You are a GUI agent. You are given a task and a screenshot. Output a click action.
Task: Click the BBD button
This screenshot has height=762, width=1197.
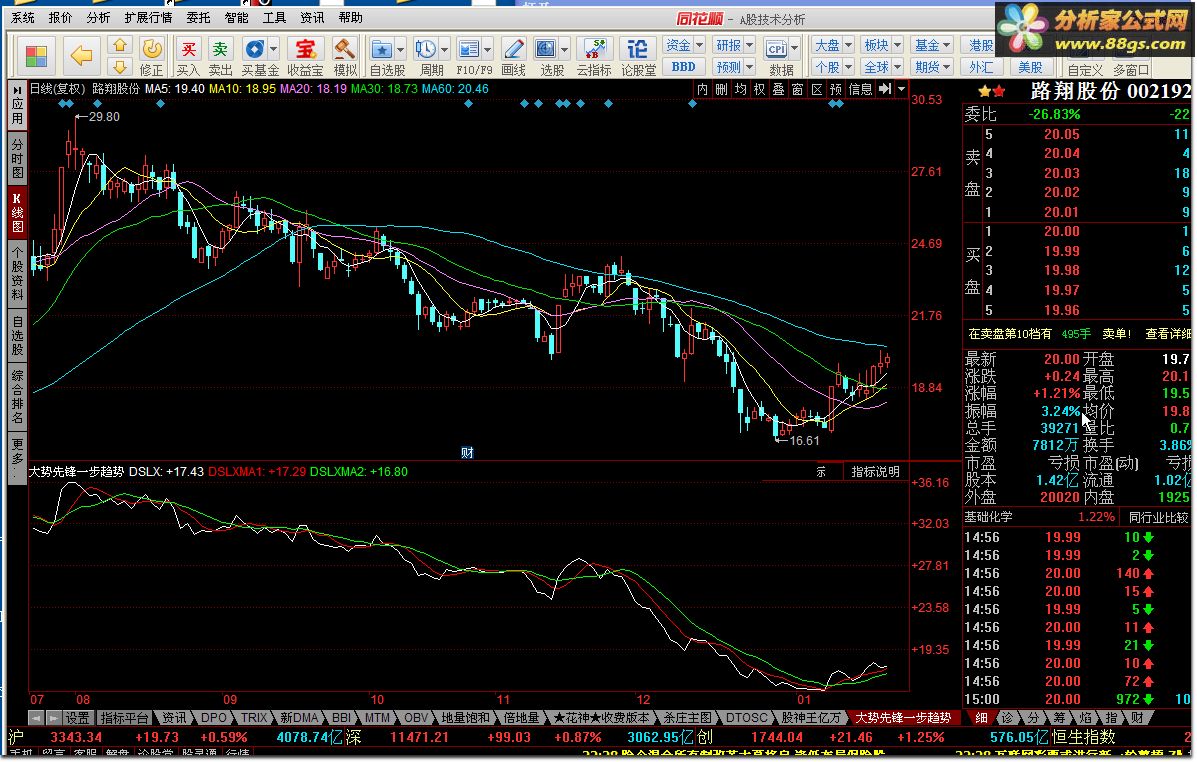click(x=683, y=67)
